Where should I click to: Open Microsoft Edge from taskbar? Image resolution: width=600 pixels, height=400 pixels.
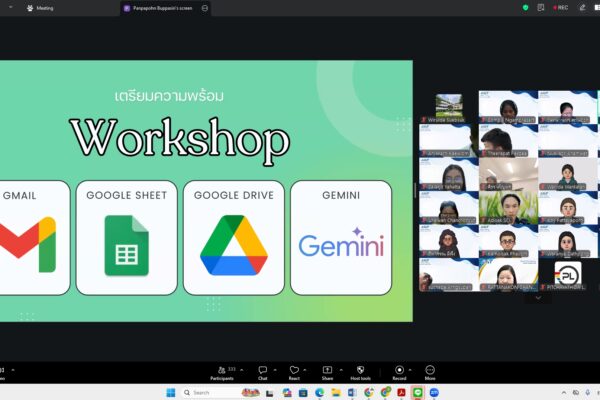(x=320, y=392)
